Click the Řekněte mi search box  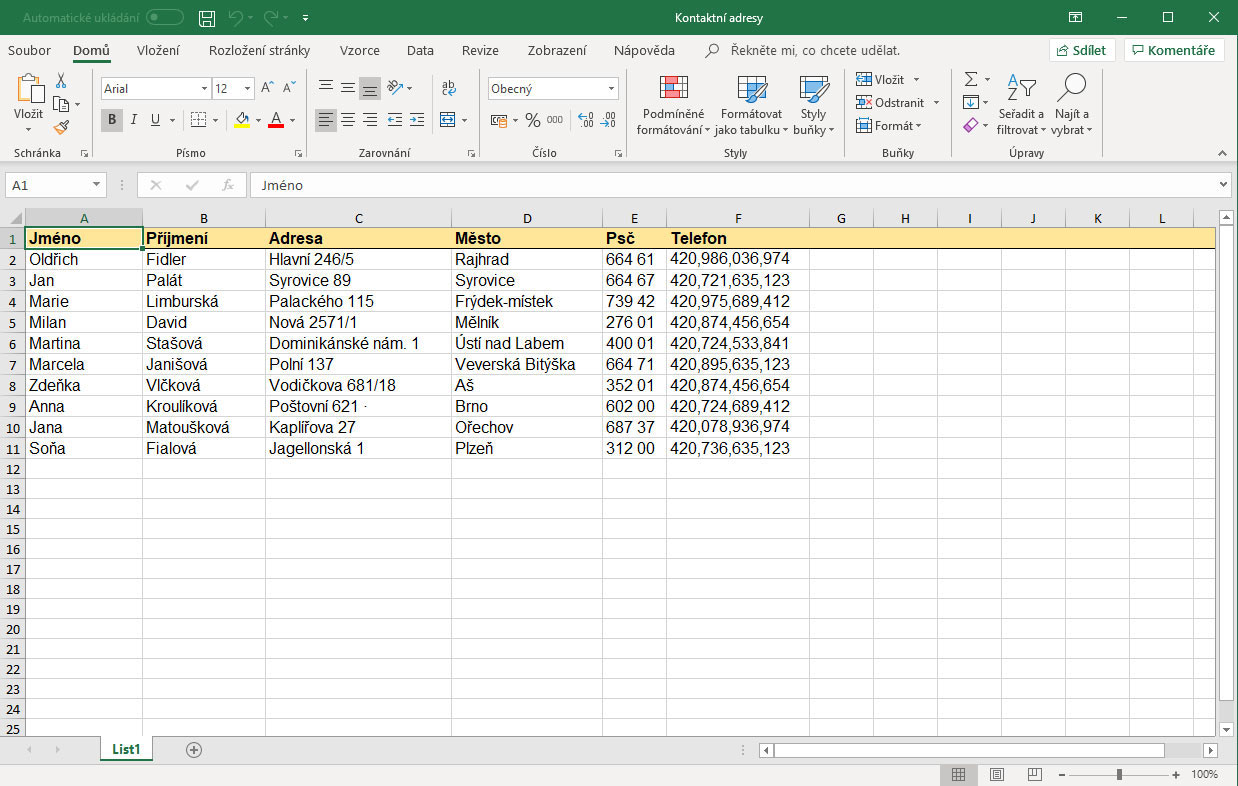pos(815,50)
